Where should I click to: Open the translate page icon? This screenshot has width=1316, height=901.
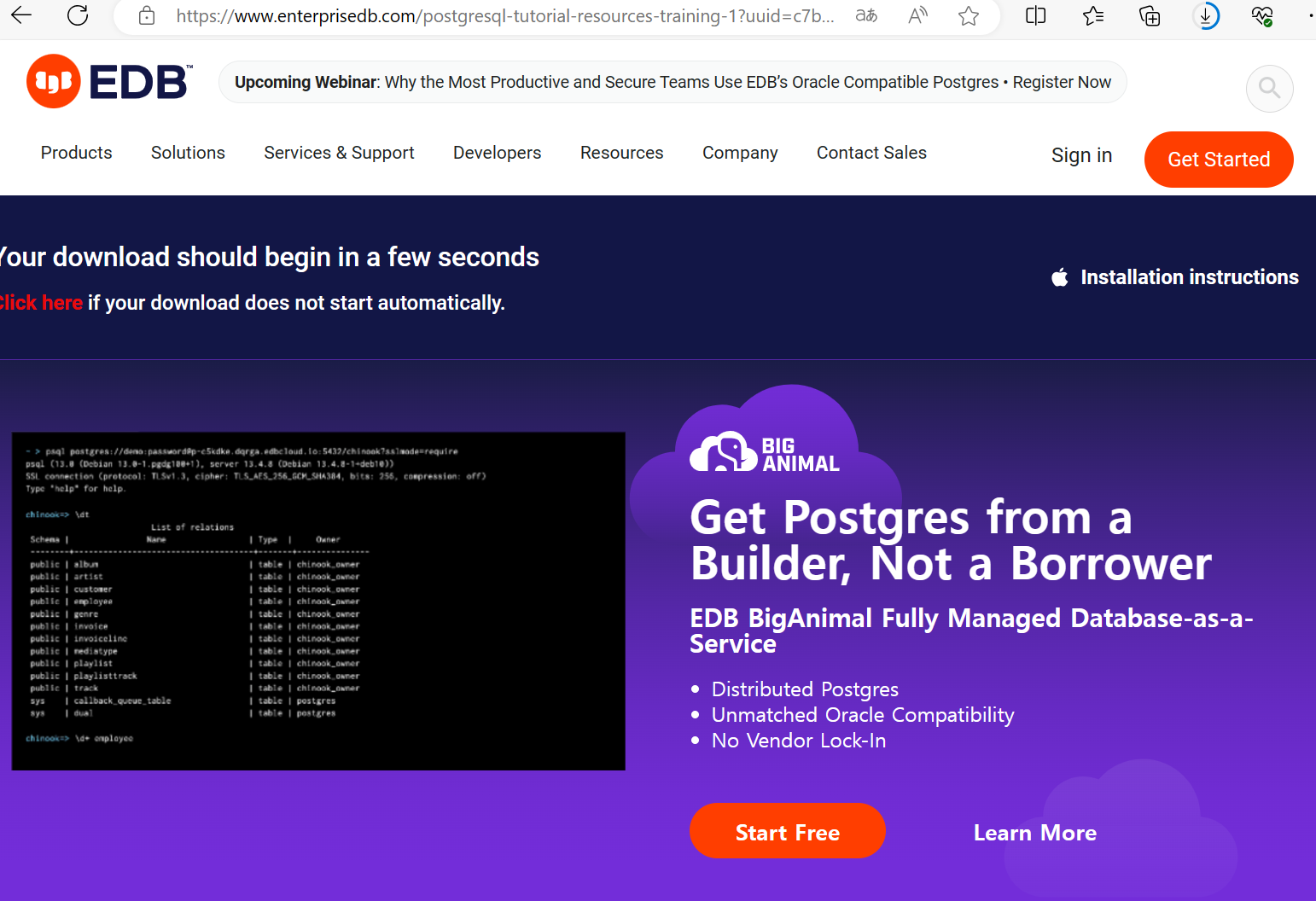(866, 15)
